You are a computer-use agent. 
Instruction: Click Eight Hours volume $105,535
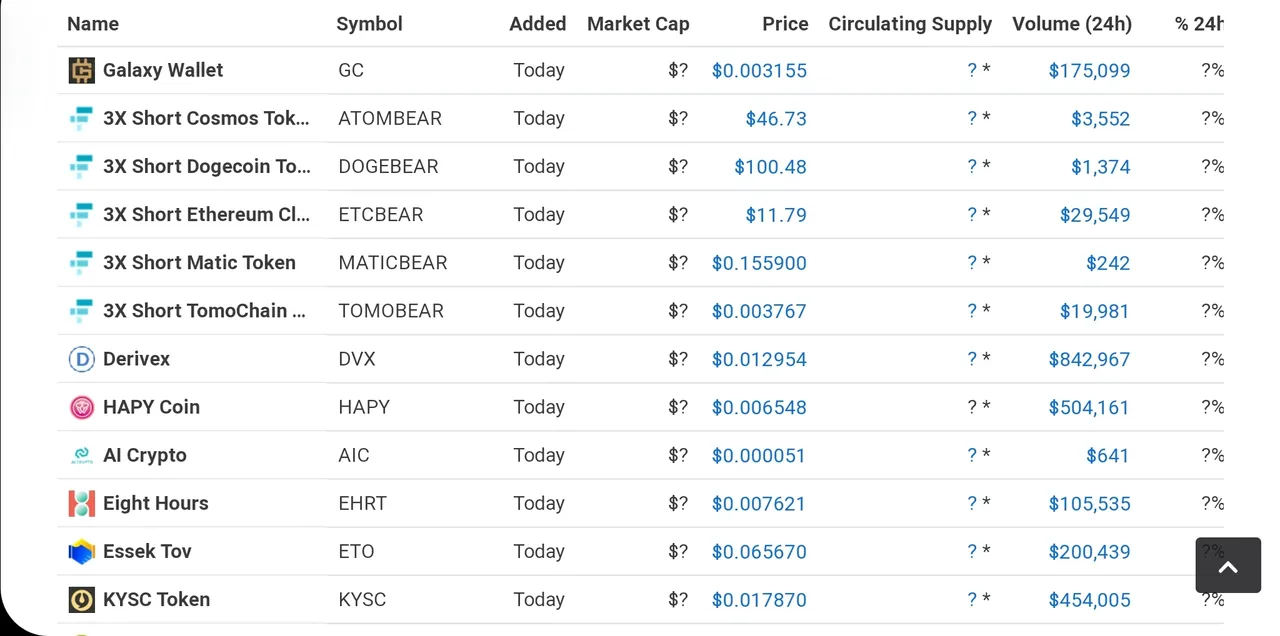point(1089,504)
